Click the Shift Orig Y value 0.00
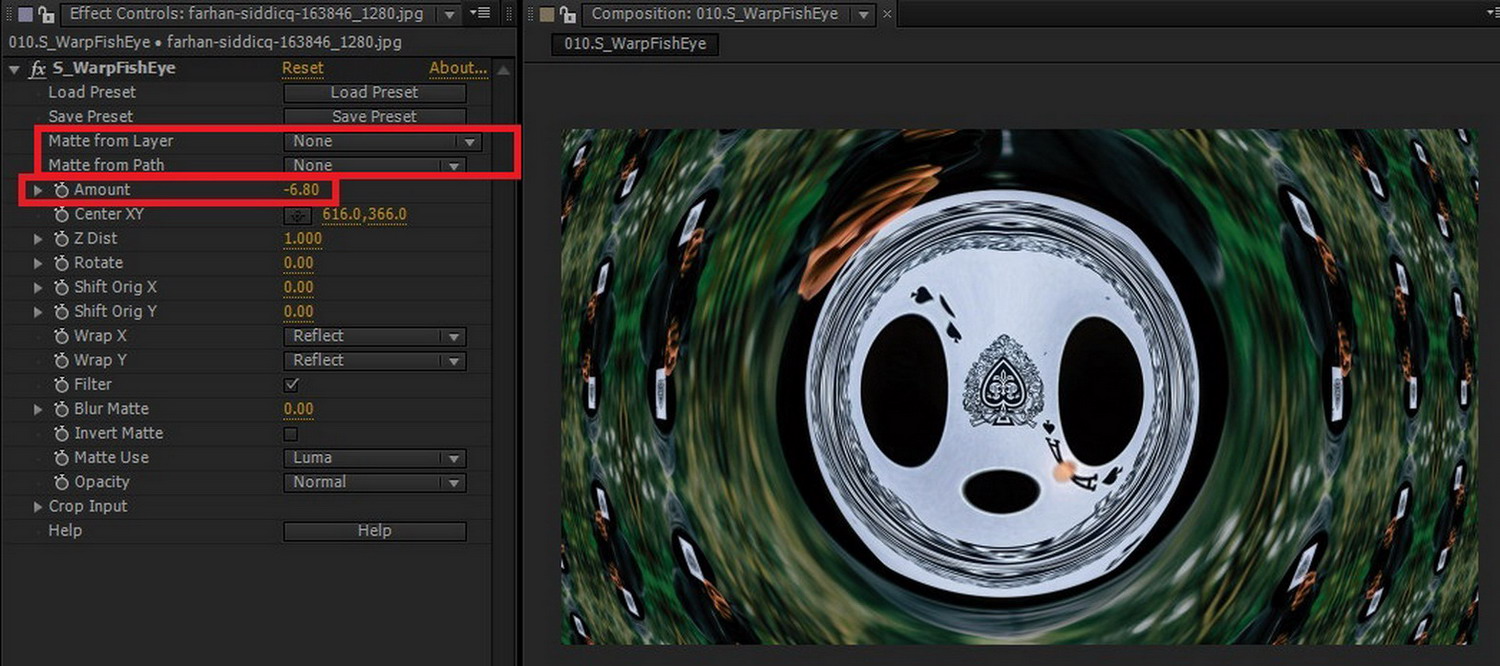 coord(299,312)
